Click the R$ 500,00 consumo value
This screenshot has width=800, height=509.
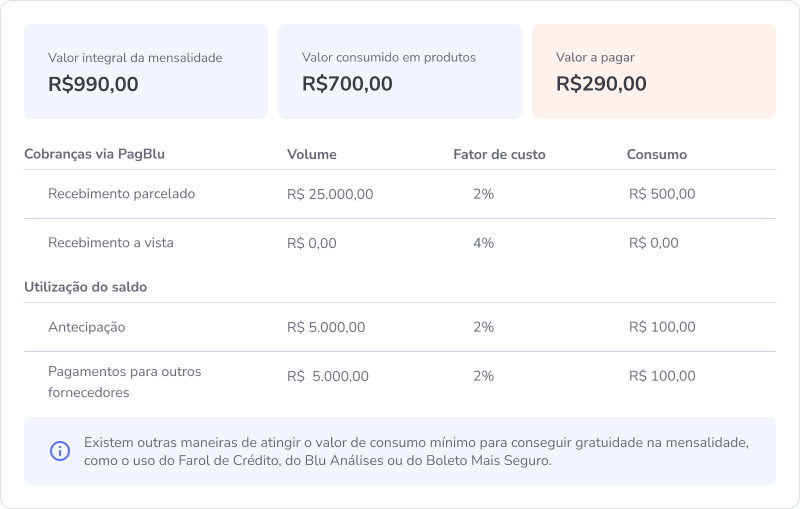click(x=662, y=194)
